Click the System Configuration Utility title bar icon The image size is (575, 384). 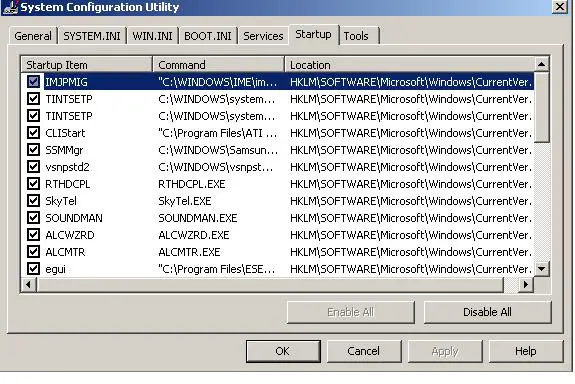tap(10, 7)
